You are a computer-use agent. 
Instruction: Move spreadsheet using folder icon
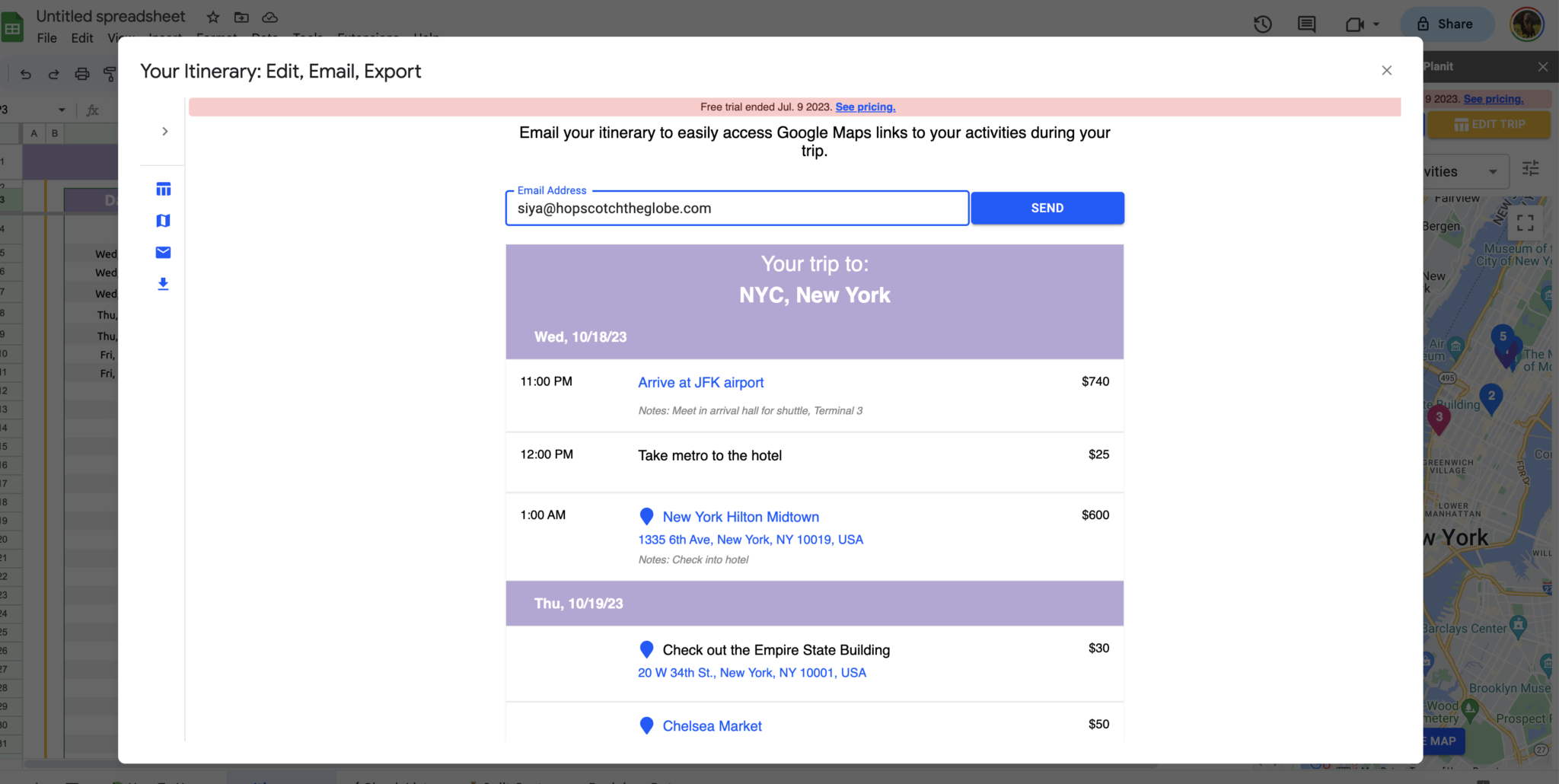click(x=241, y=17)
